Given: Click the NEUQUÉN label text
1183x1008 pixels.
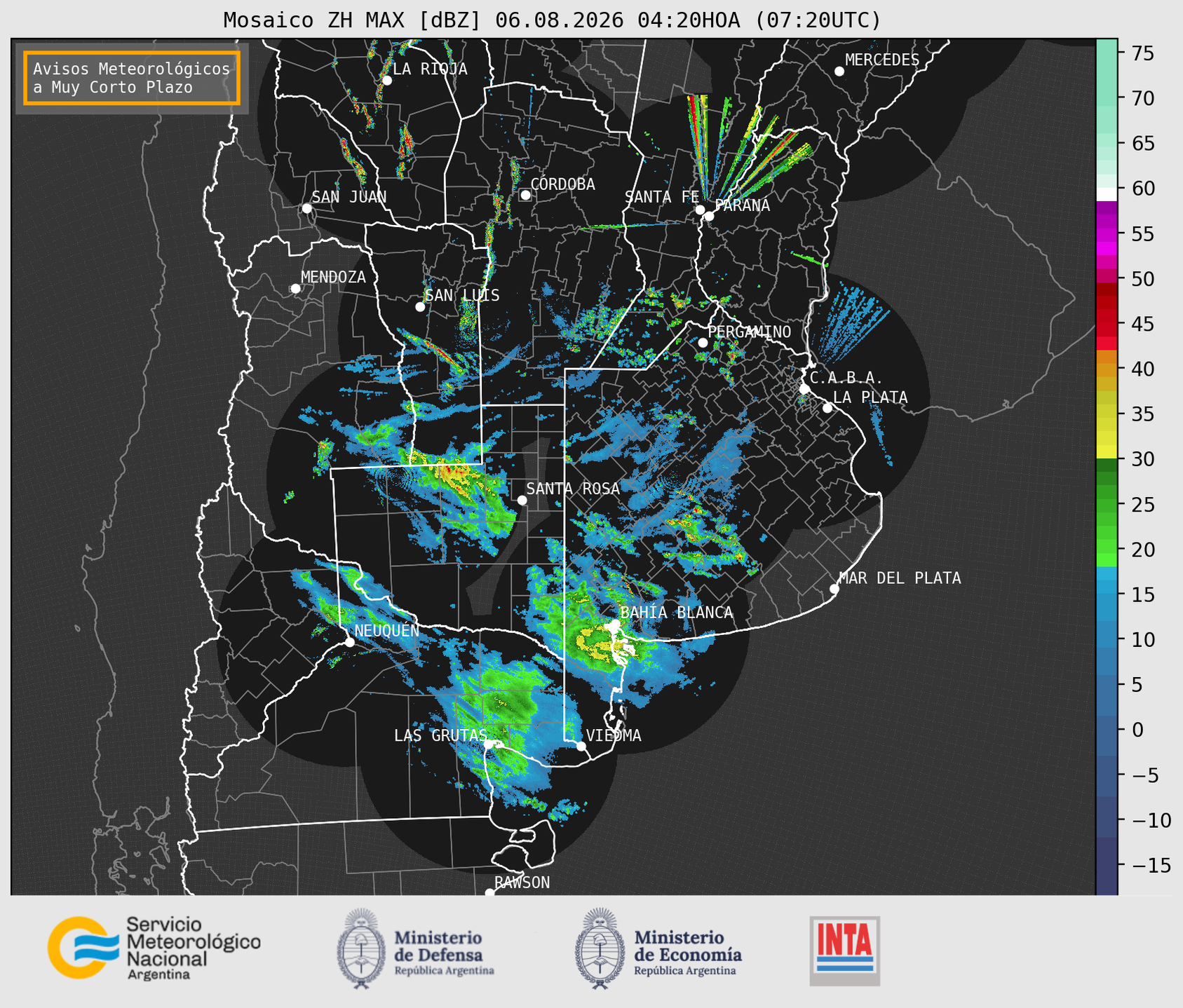Looking at the screenshot, I should coord(386,631).
